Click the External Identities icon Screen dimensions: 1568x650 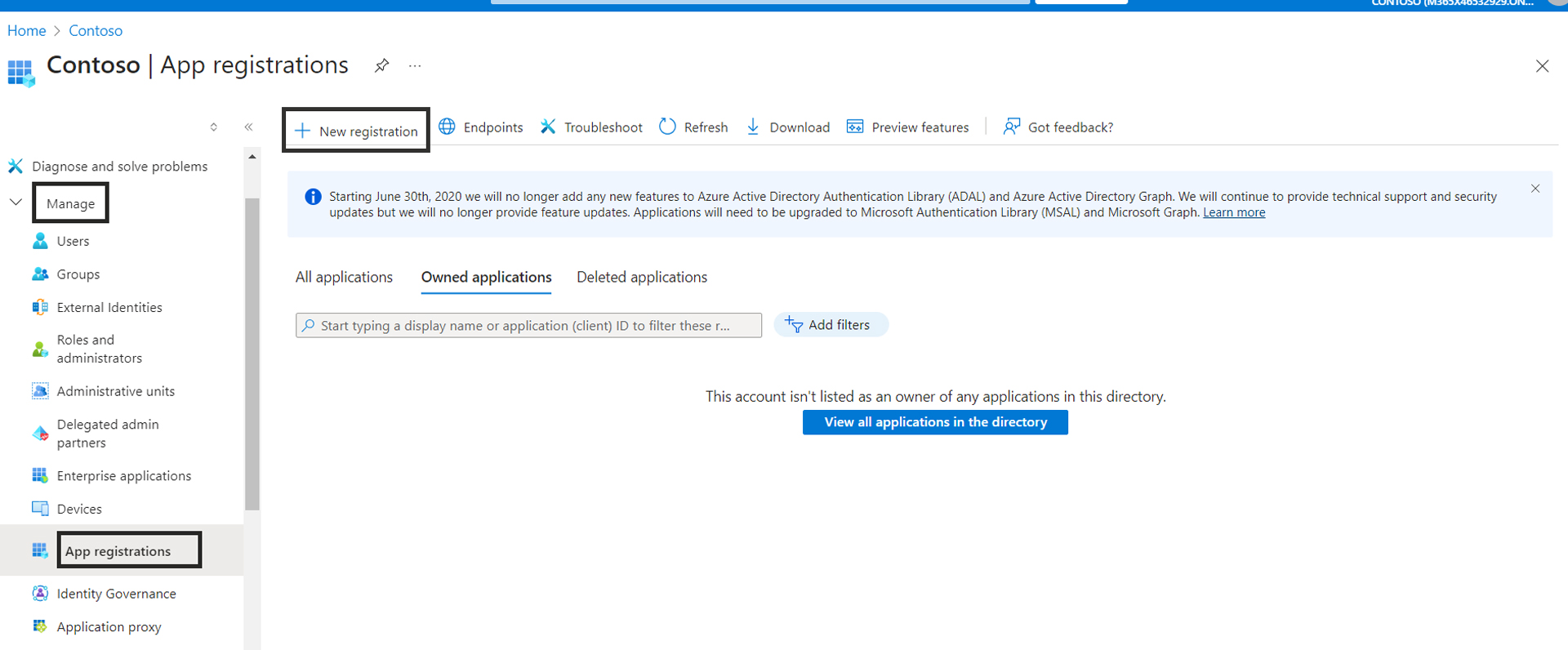click(x=40, y=307)
